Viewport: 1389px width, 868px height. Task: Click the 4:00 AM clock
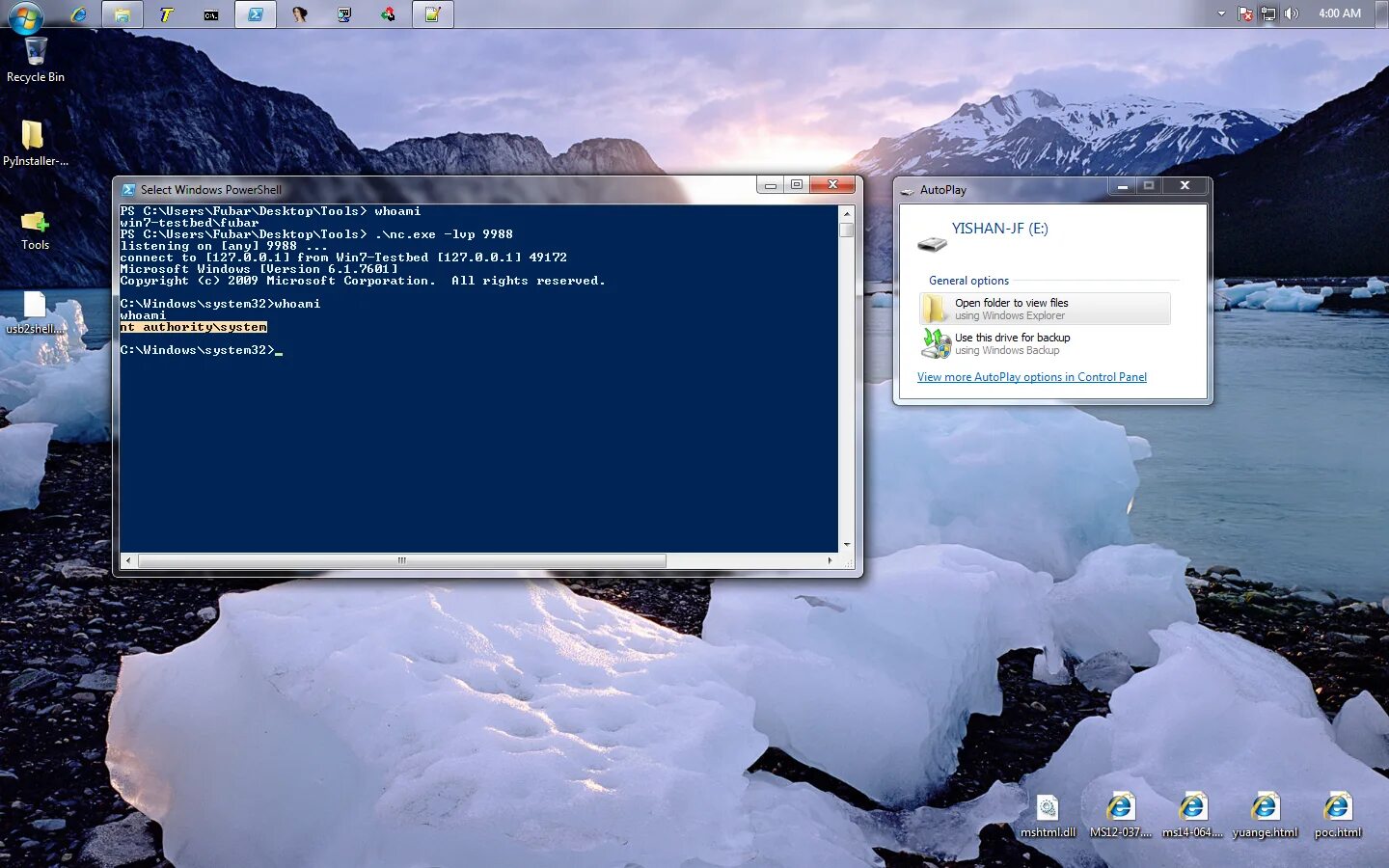(1340, 14)
